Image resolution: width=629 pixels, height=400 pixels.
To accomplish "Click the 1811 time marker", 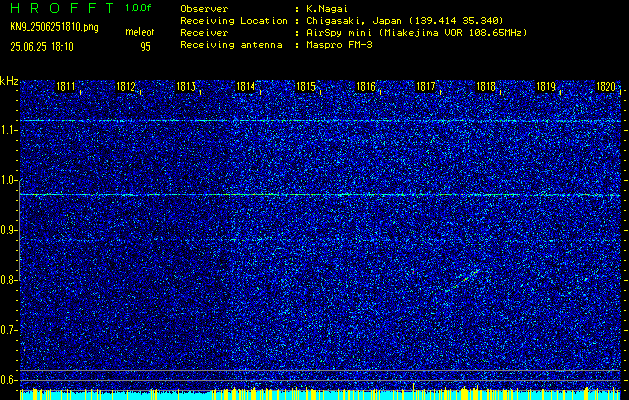I will click(x=66, y=86).
